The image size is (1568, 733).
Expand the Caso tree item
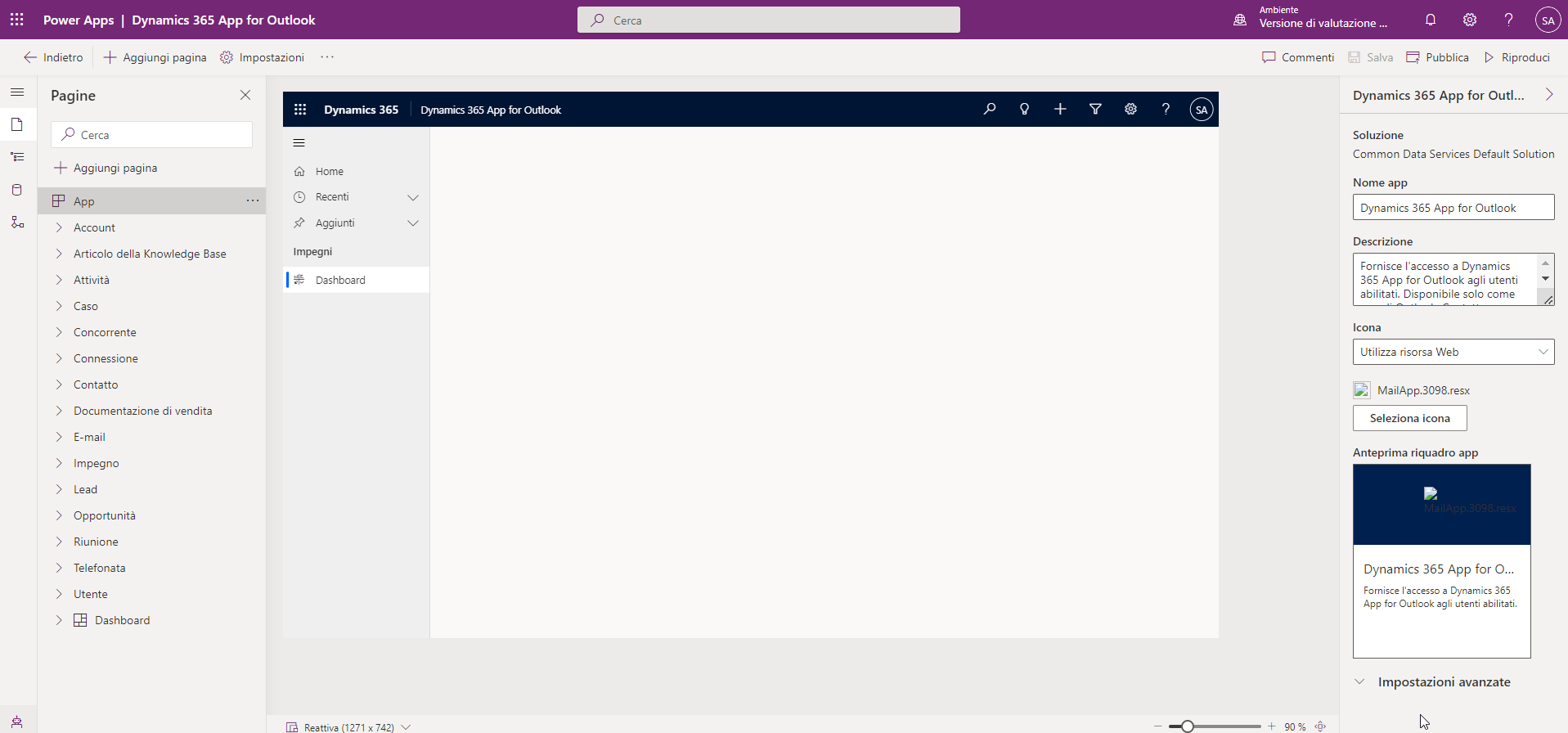59,306
